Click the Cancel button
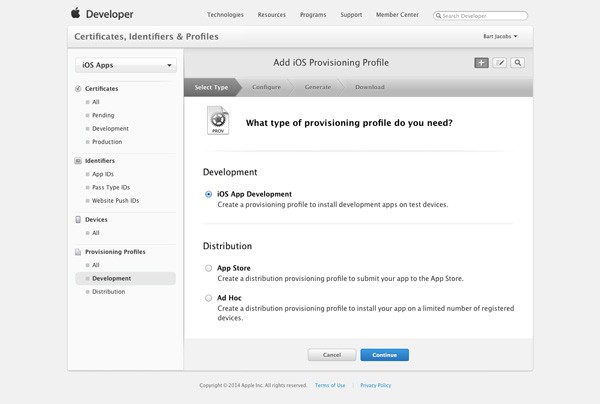The height and width of the screenshot is (404, 600). click(x=332, y=355)
